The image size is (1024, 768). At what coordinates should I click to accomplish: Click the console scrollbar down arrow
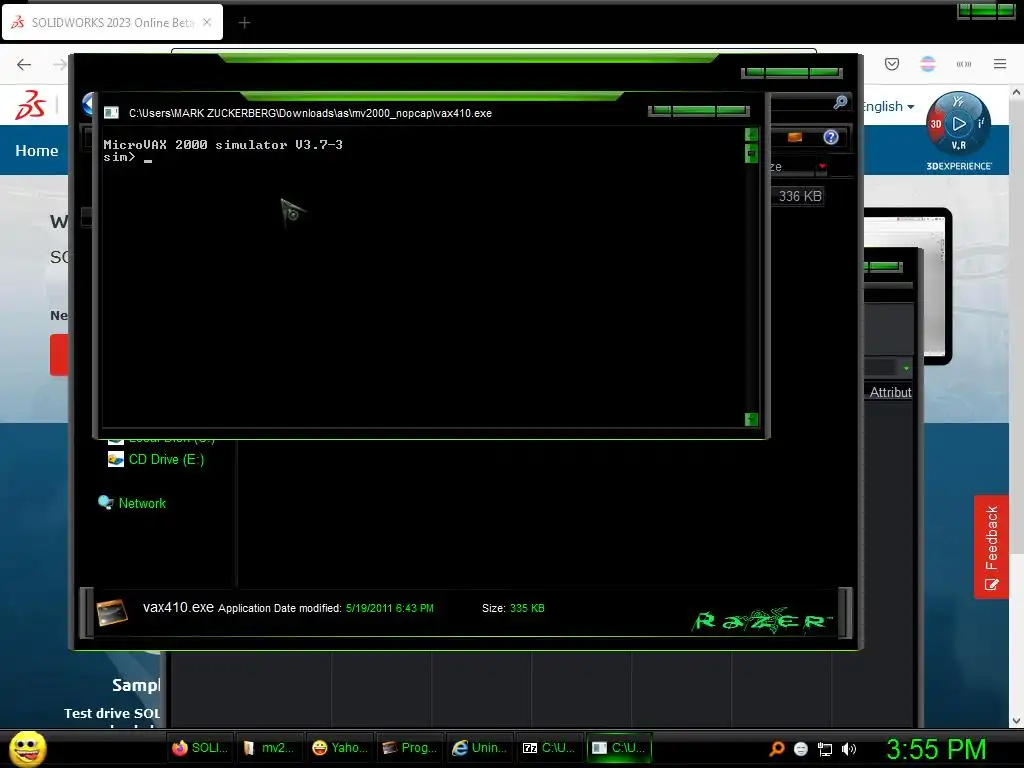751,419
